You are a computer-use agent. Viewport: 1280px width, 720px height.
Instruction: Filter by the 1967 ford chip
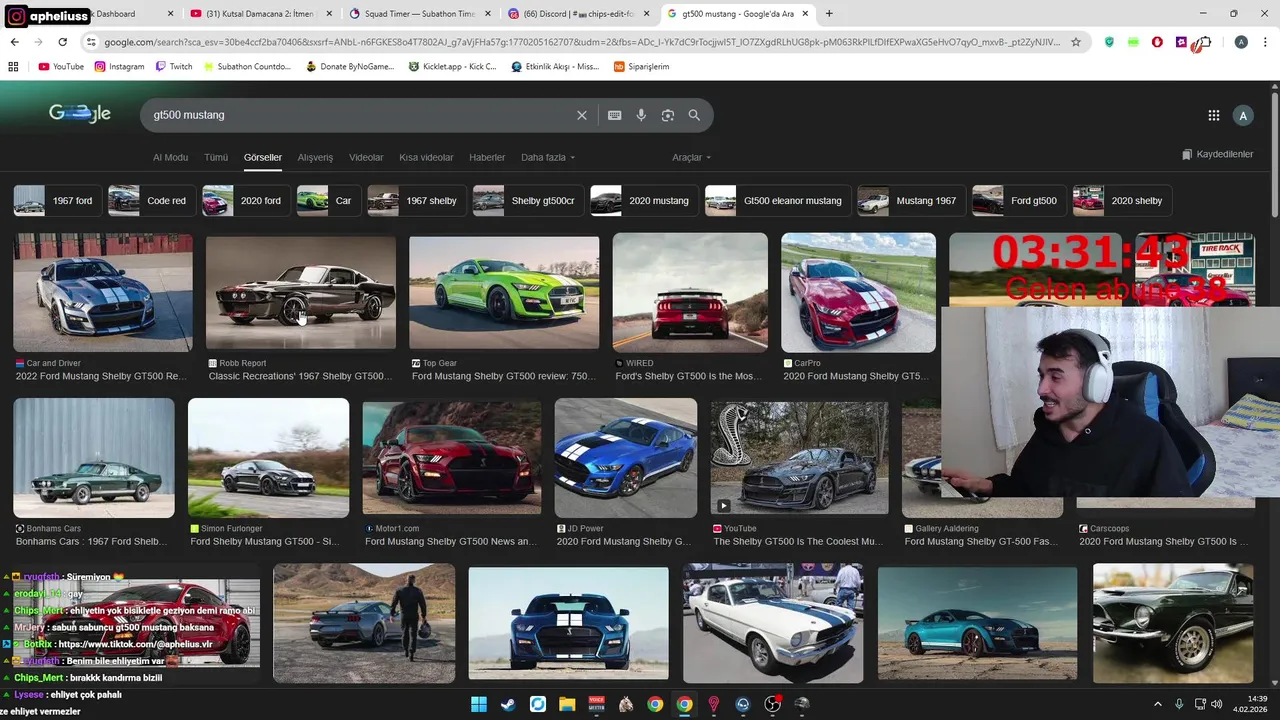57,200
